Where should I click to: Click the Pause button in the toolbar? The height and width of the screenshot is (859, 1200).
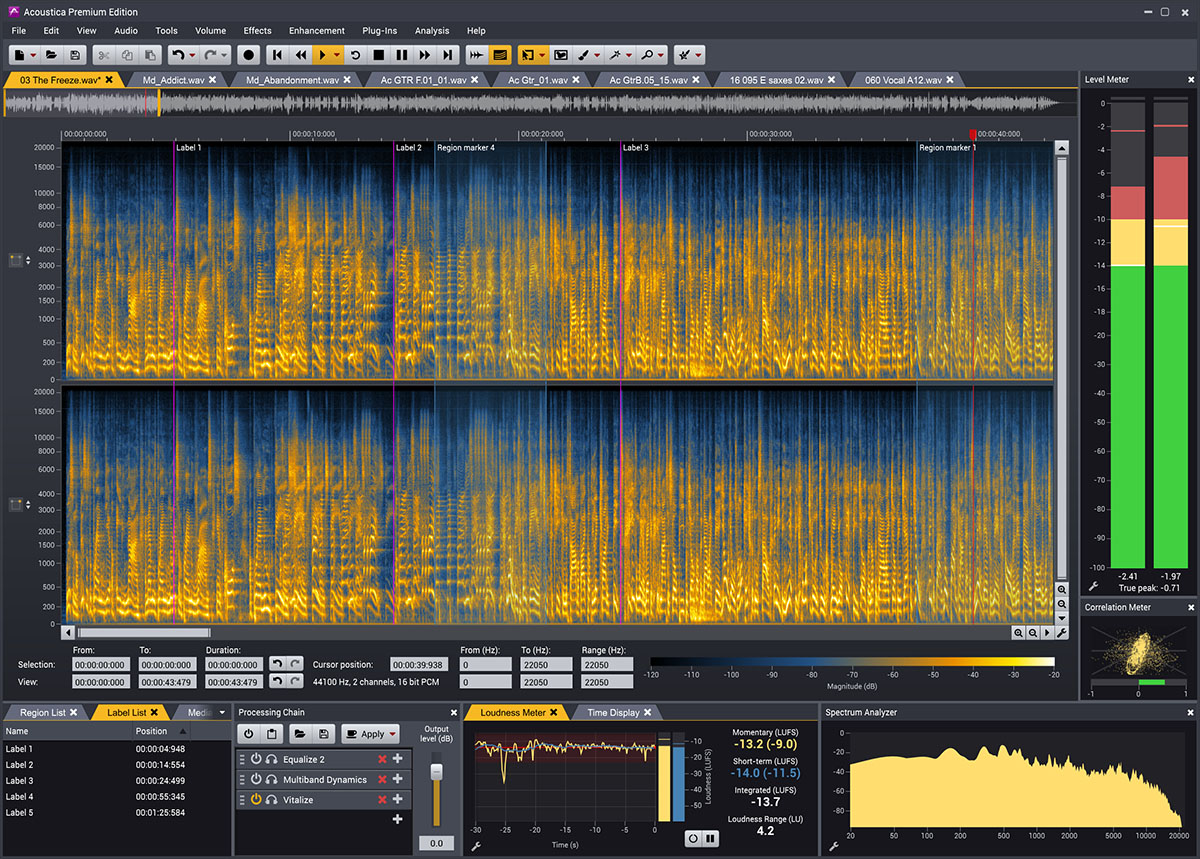click(402, 55)
